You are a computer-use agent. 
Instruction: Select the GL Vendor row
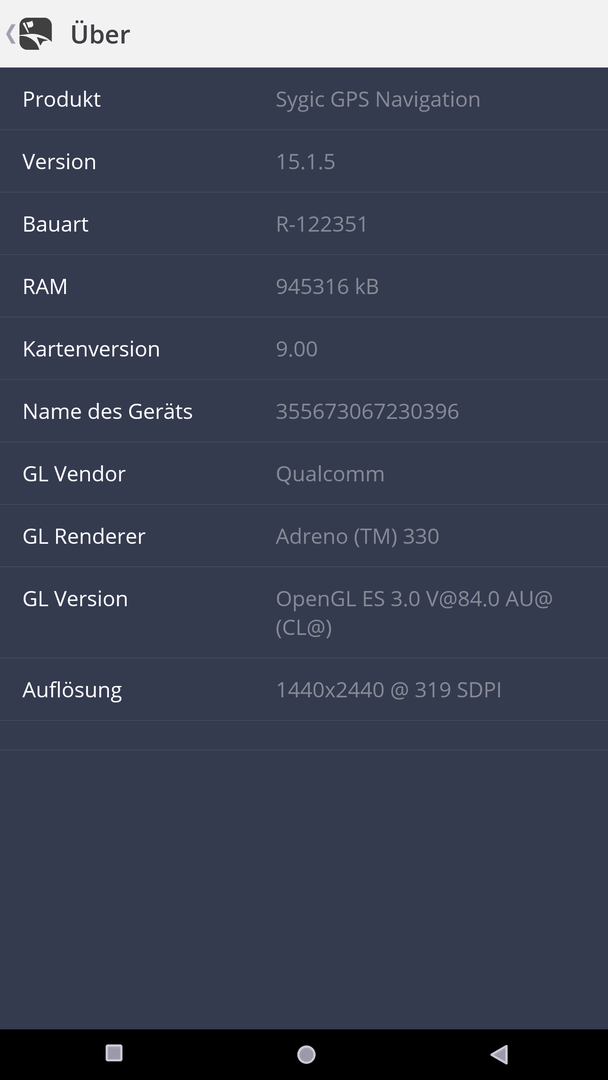(304, 474)
